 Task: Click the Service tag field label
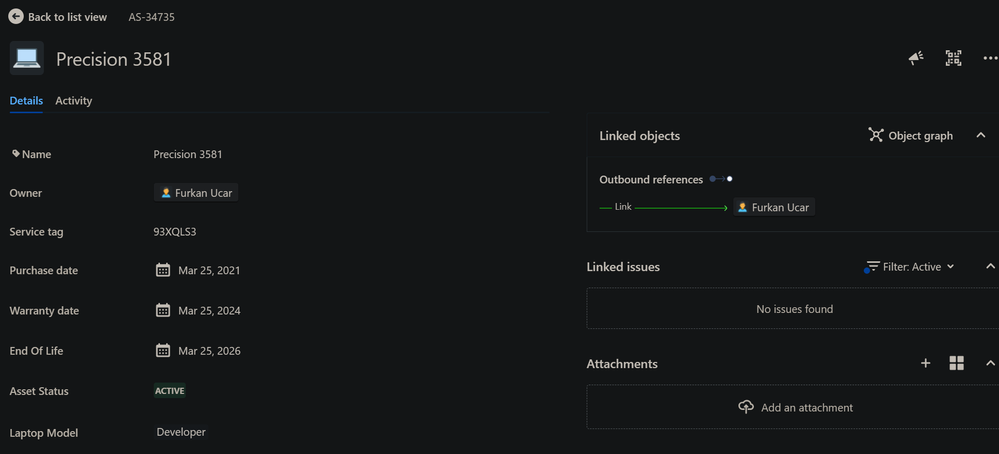(x=36, y=232)
